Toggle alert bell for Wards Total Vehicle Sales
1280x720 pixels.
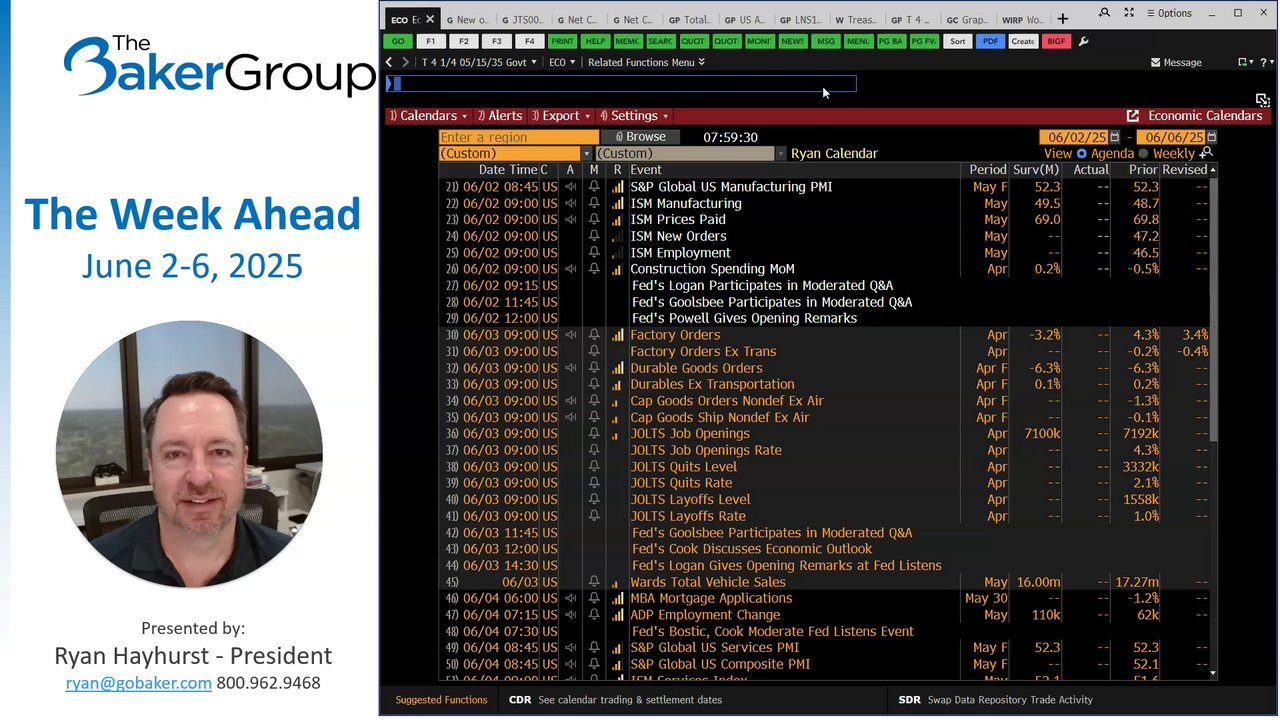click(594, 582)
